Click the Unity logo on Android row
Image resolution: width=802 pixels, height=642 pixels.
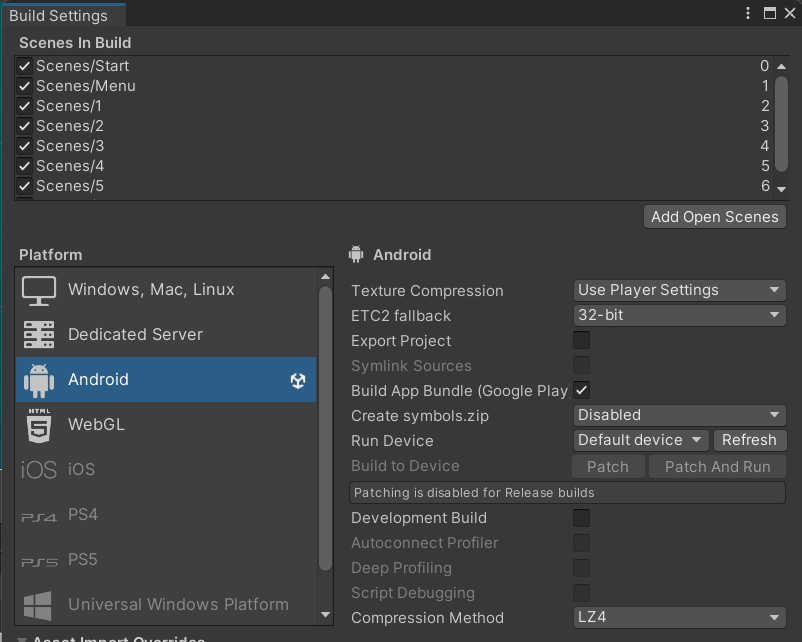pyautogui.click(x=297, y=380)
